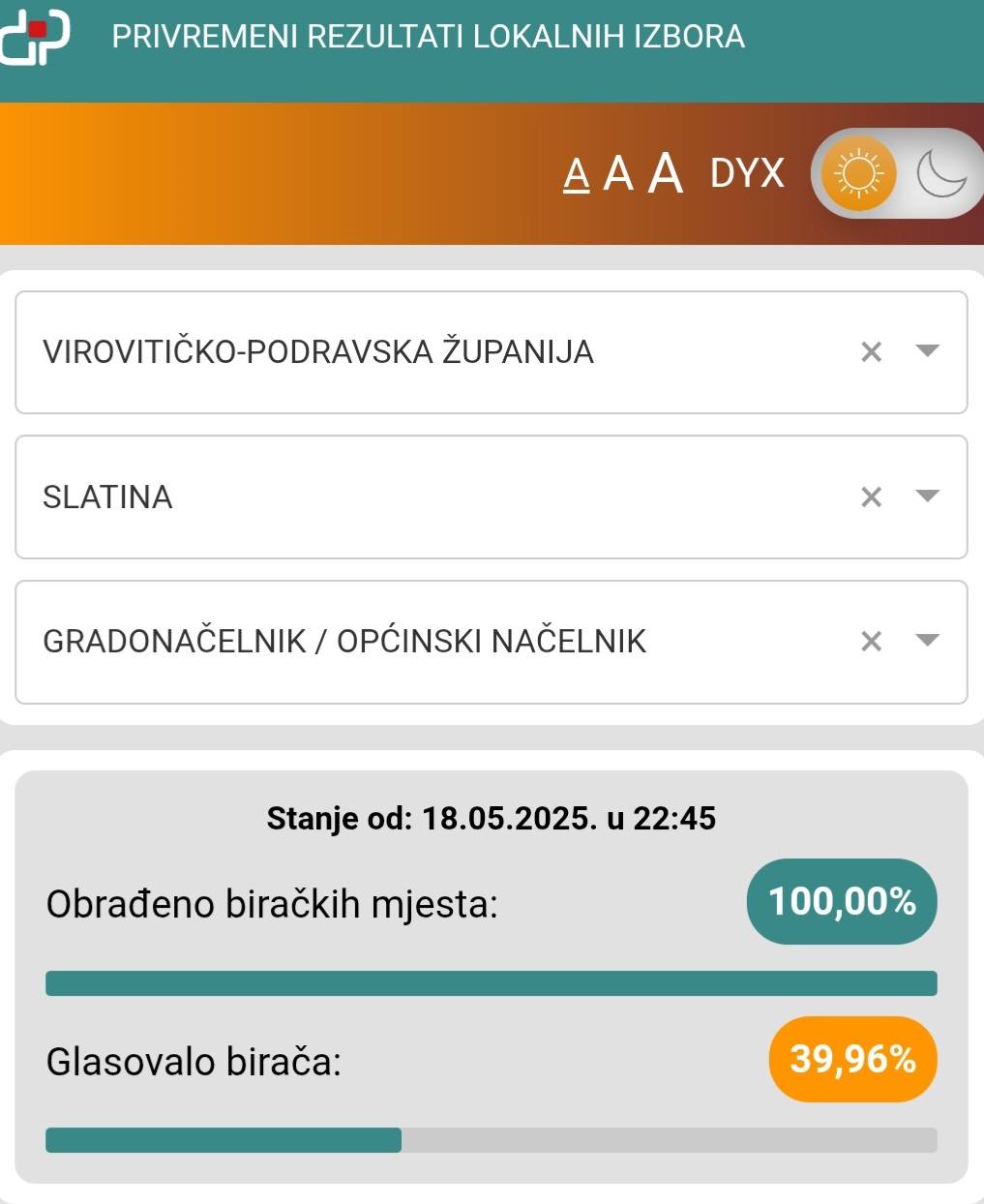The width and height of the screenshot is (984, 1204).
Task: Clear the Virovitičko-podravska županija selection
Action: (x=871, y=352)
